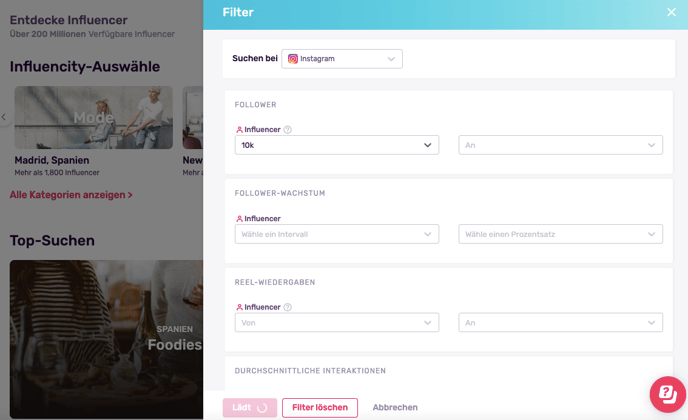Click help icon beside Reel-Wiedergaben Influencer
The height and width of the screenshot is (420, 688).
click(x=287, y=307)
